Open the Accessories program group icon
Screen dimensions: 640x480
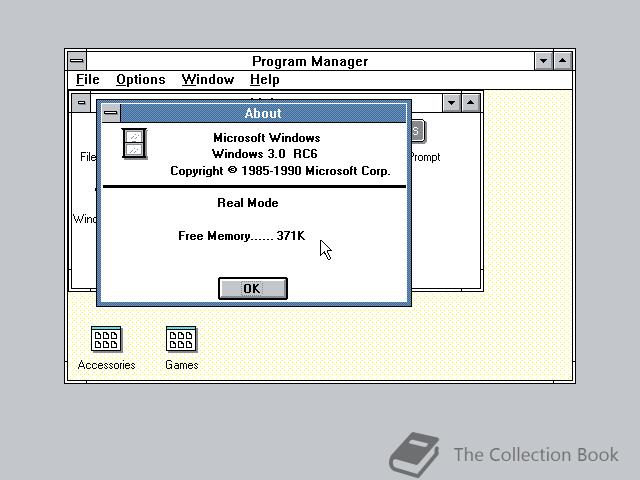[106, 339]
